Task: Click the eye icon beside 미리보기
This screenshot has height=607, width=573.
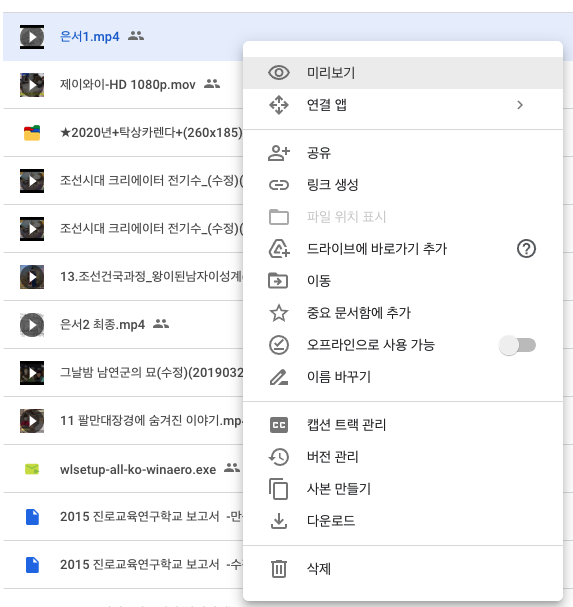Action: coord(279,73)
